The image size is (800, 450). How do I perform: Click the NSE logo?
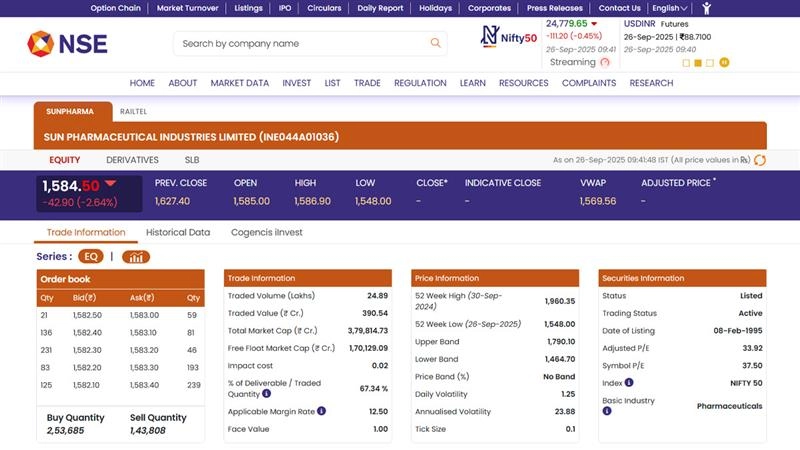click(67, 43)
